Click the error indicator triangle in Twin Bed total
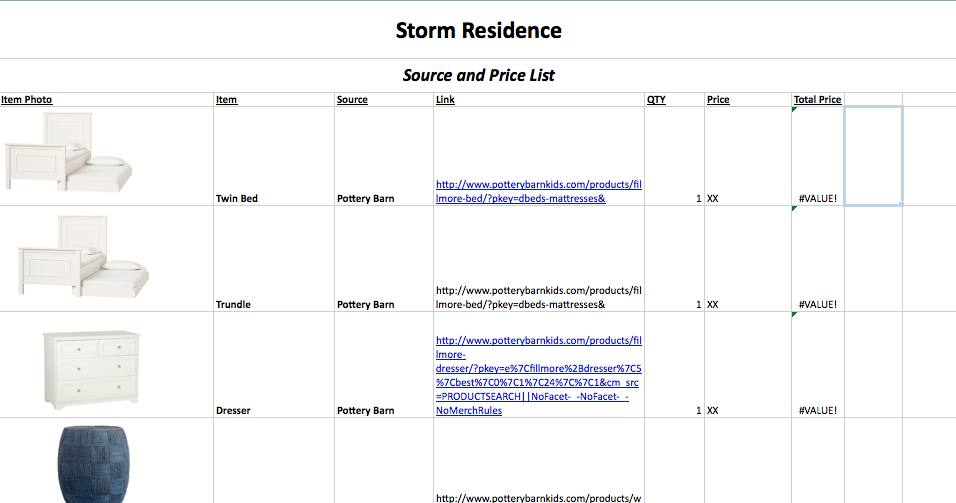The height and width of the screenshot is (503, 956). [x=794, y=110]
